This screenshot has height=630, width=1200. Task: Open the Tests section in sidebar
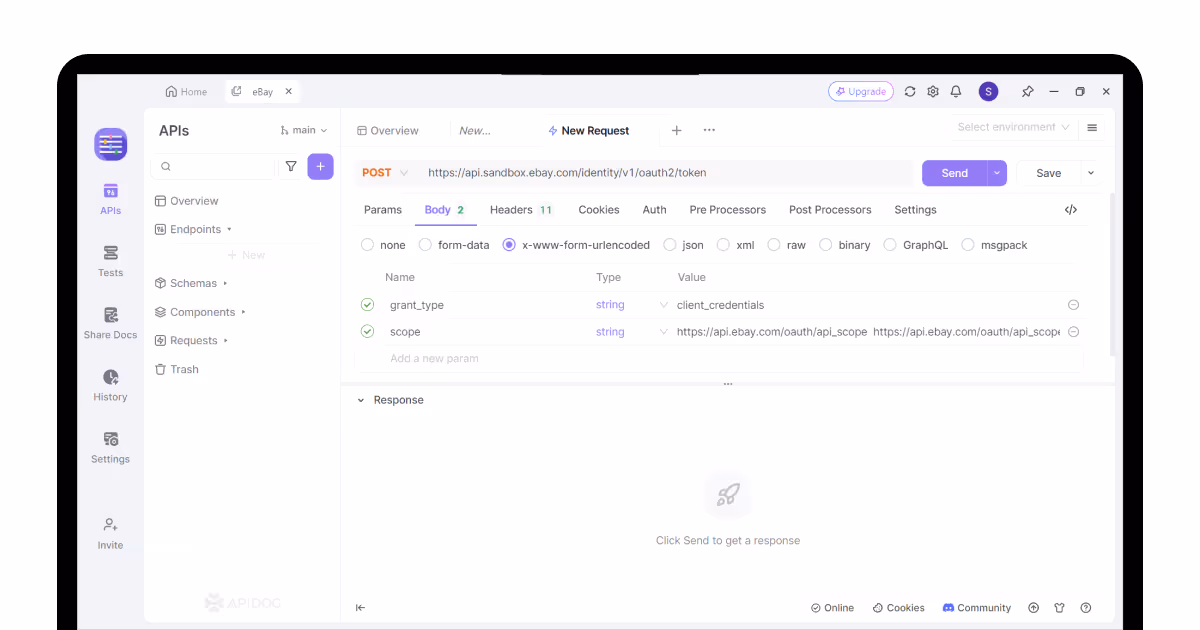click(x=110, y=261)
